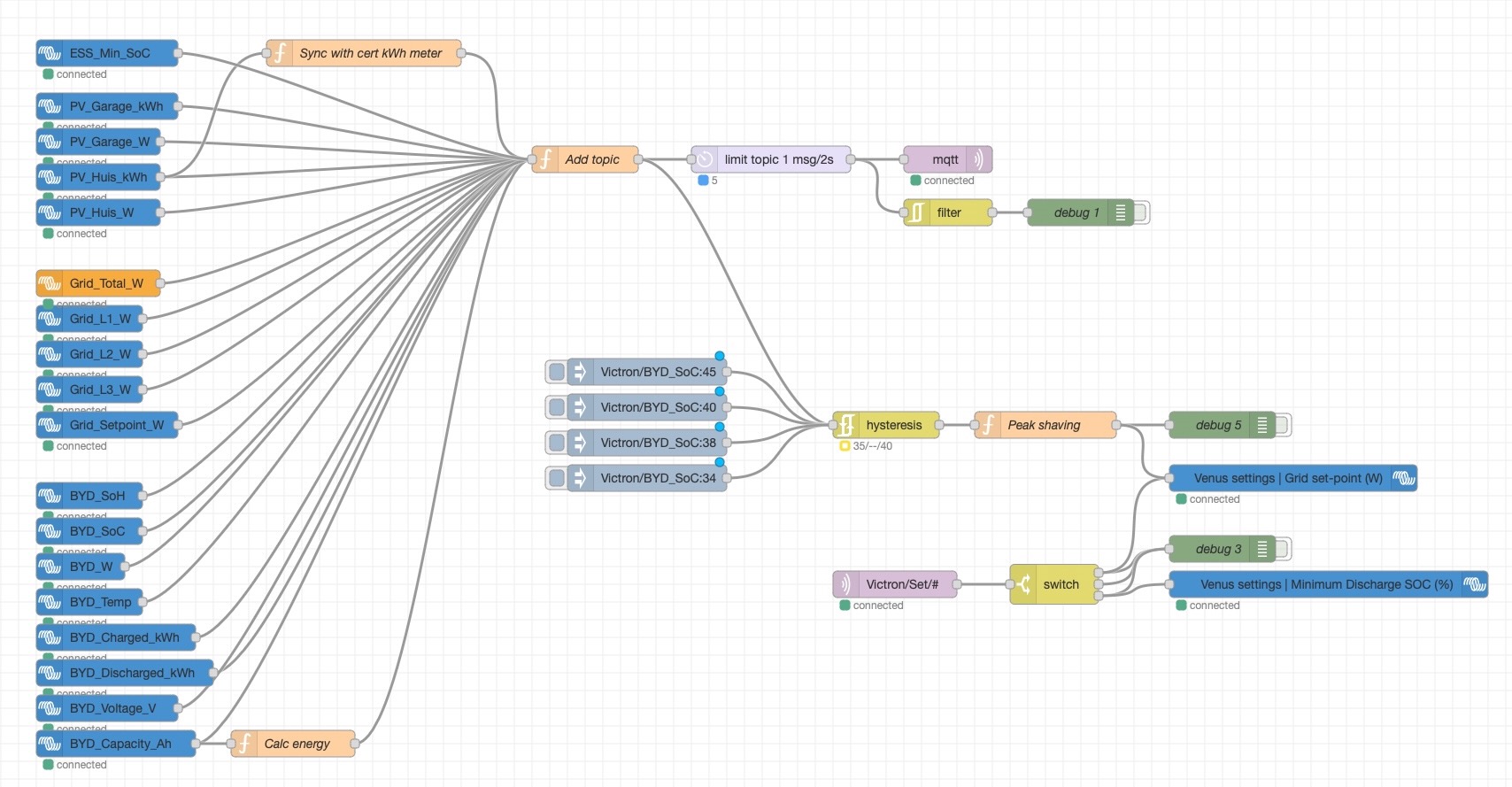Viewport: 1512px width, 787px height.
Task: Click the Victron/Set/# mqtt input icon
Action: [x=845, y=584]
